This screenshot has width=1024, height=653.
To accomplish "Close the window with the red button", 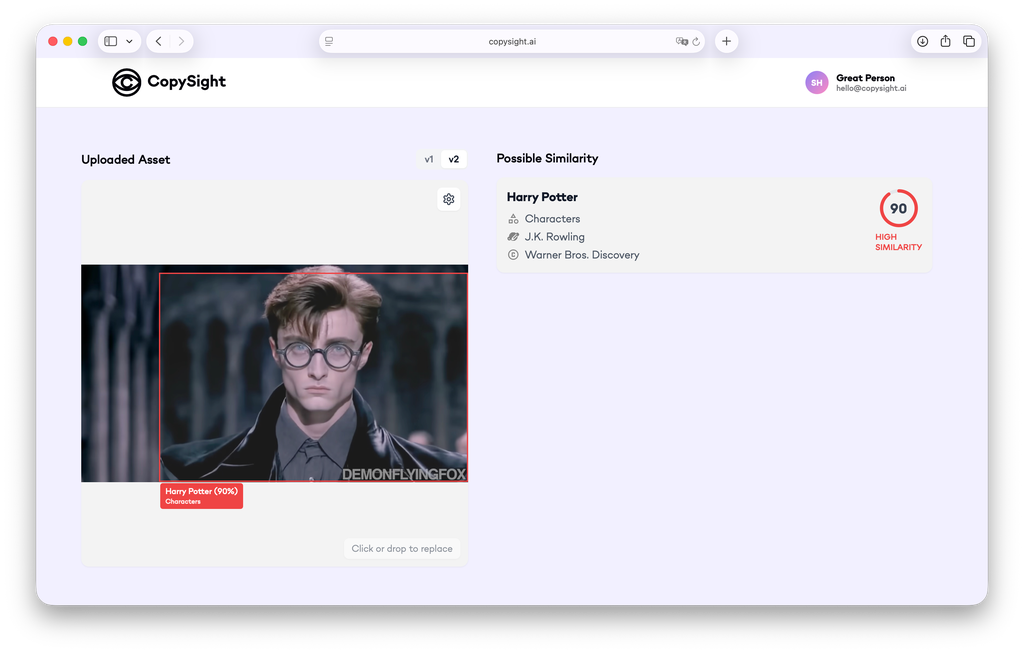I will pos(53,41).
